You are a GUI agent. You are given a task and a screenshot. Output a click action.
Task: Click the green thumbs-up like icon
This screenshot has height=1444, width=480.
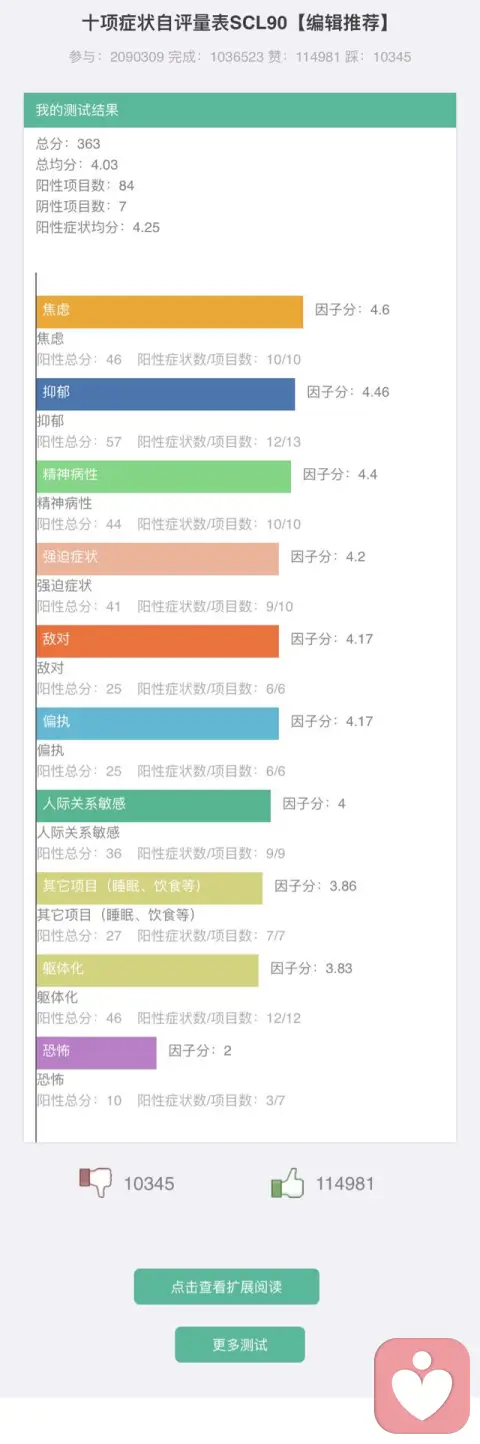(287, 1183)
